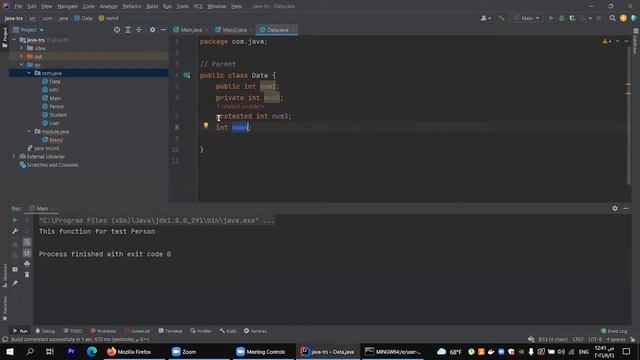Open Run panel settings gear
Image resolution: width=640 pixels, height=360 pixels.
(x=615, y=208)
